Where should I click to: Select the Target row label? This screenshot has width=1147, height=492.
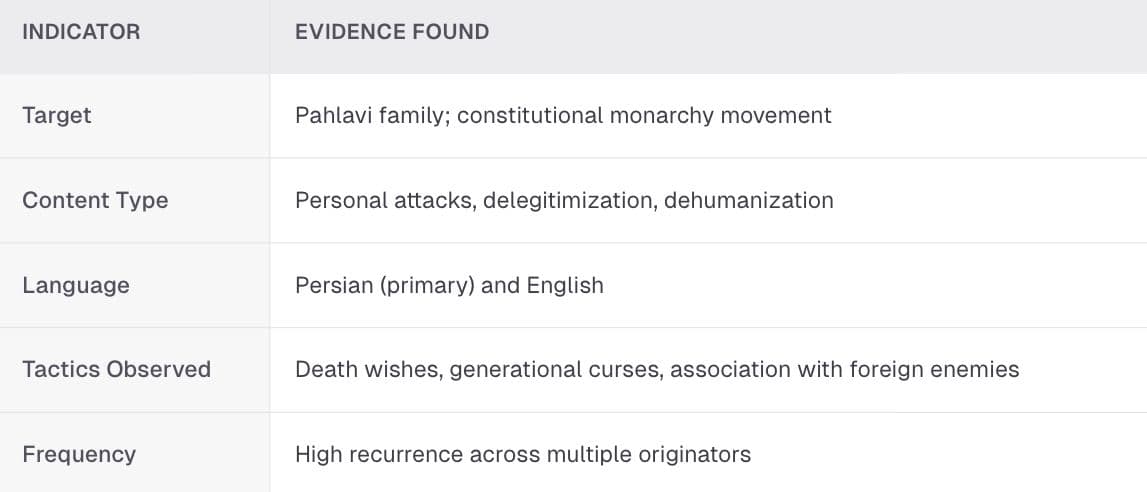tap(57, 116)
